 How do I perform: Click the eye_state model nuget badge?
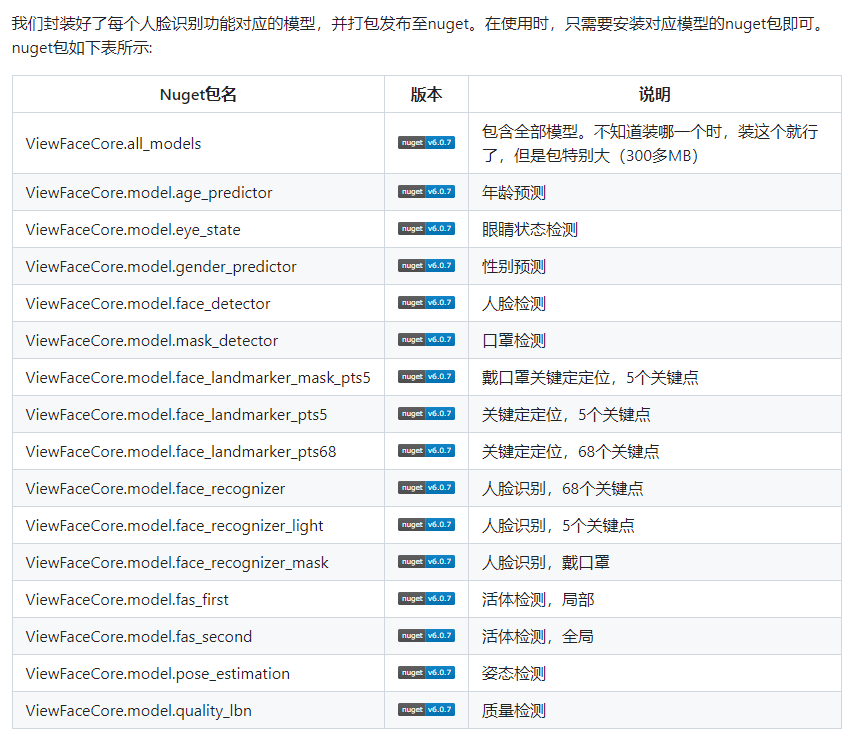pyautogui.click(x=426, y=229)
